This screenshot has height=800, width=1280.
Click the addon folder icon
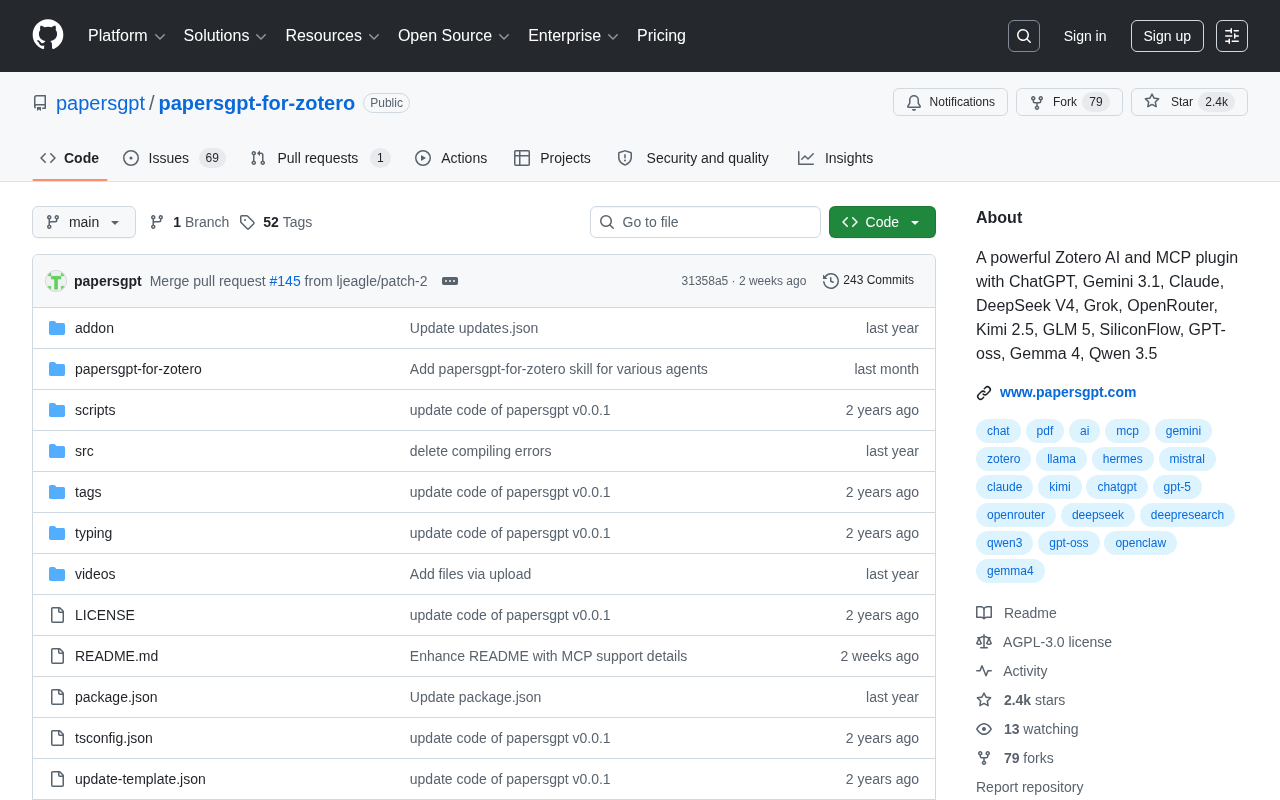pos(57,328)
